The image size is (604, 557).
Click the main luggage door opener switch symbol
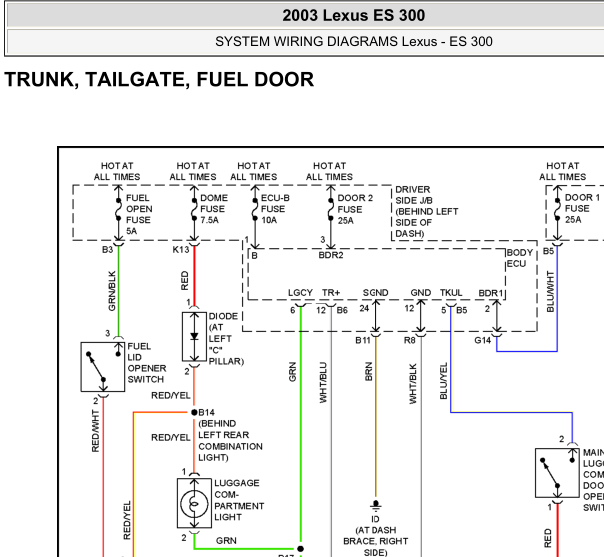[x=557, y=473]
